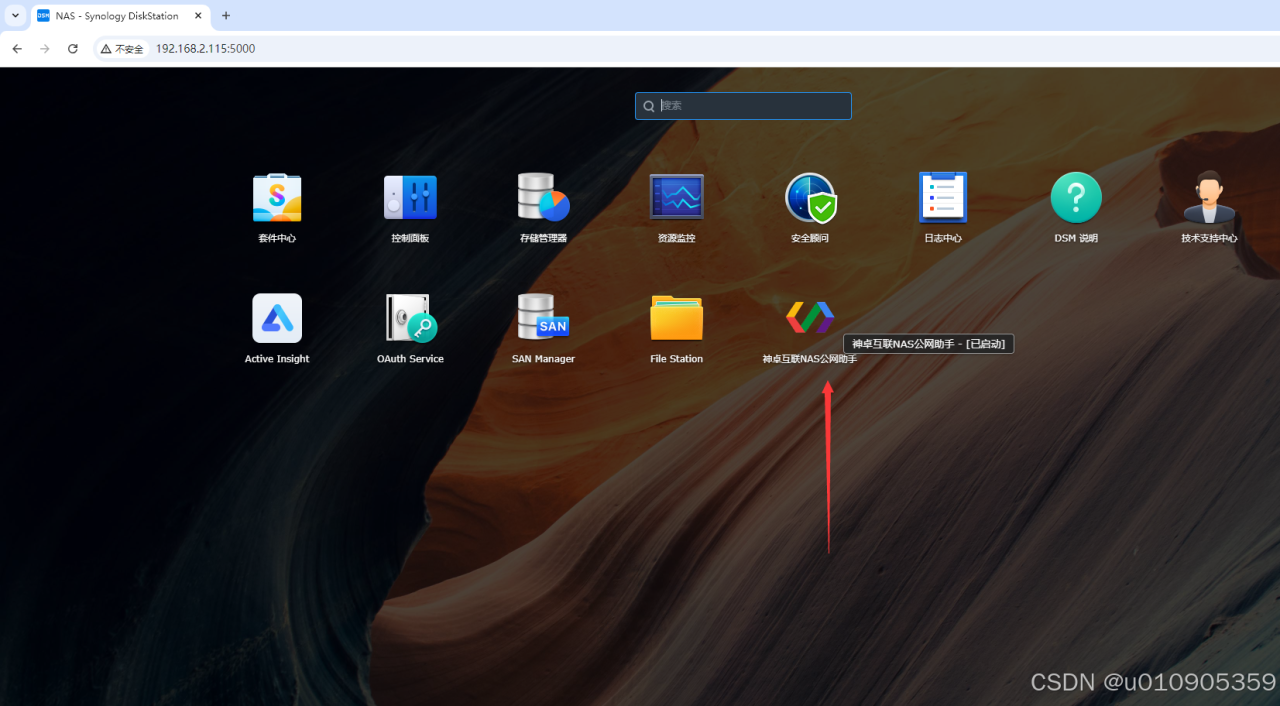This screenshot has width=1280, height=706.
Task: Open DSM 说明 help icon
Action: coord(1076,198)
